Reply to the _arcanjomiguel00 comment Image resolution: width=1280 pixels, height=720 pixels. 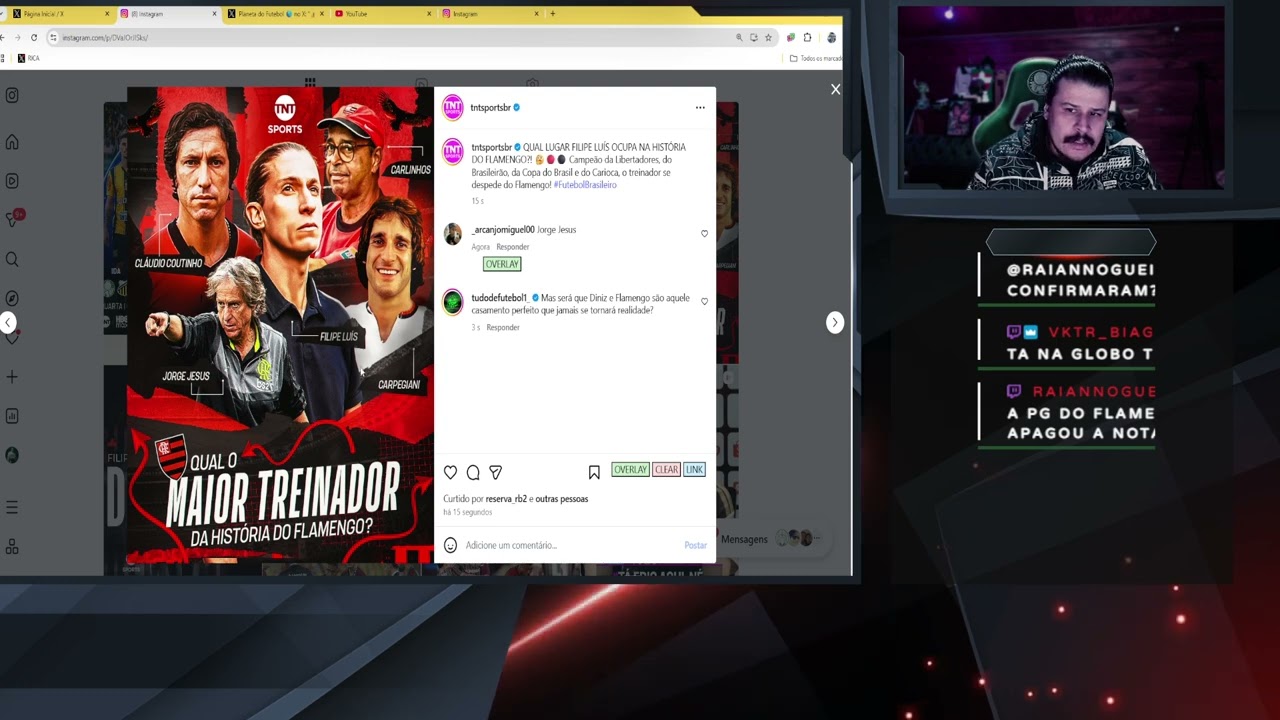point(513,247)
